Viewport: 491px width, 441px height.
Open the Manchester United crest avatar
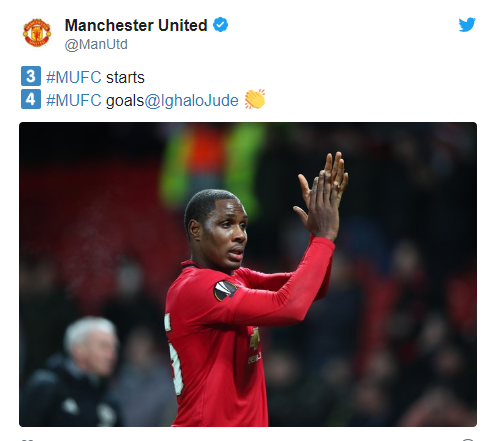point(37,33)
